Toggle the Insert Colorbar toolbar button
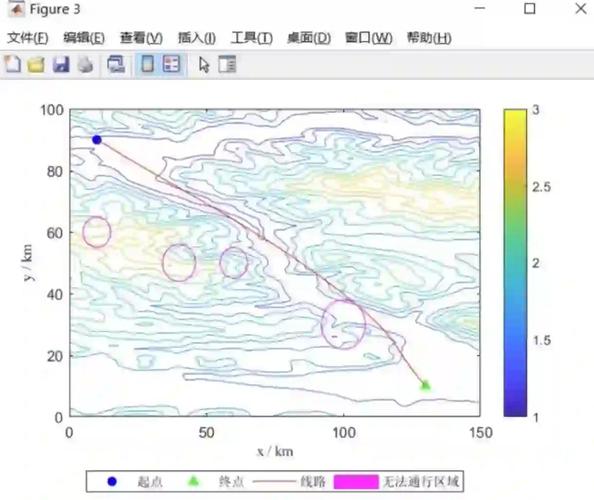Screen dimensions: 594x500 (147, 64)
